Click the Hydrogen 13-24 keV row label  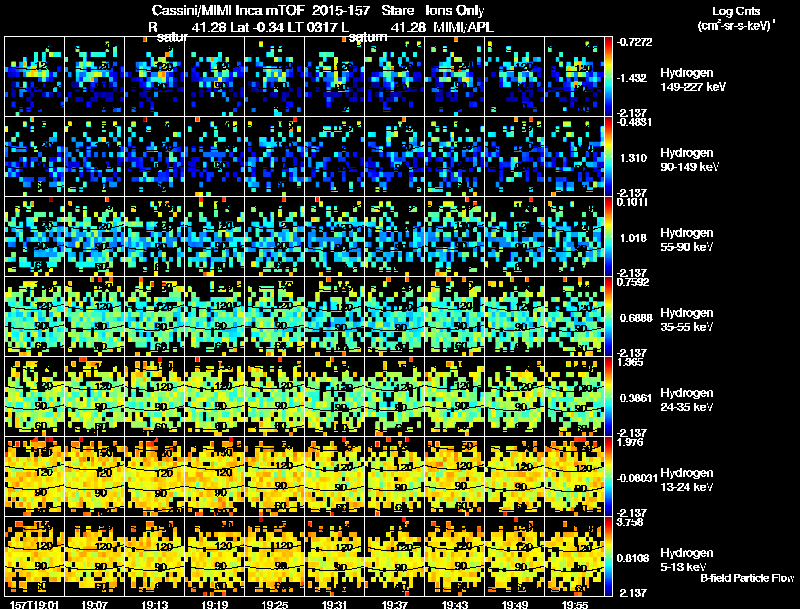point(687,480)
